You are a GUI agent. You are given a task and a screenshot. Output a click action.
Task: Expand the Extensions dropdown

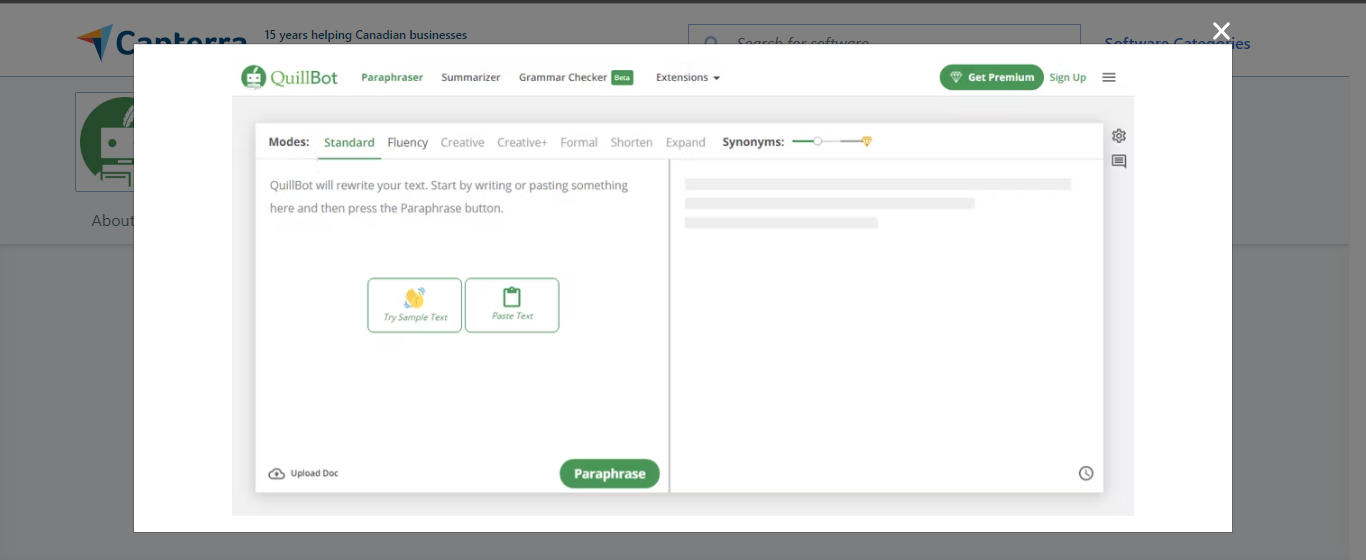coord(688,77)
